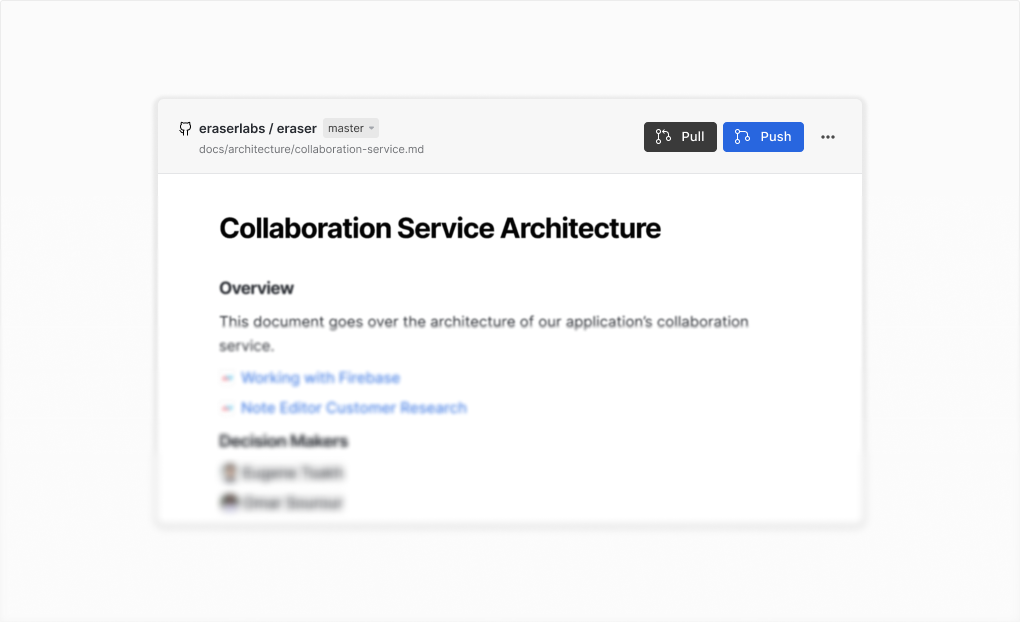Click the document icon beside Note Editor Customer Research
This screenshot has height=622, width=1020.
coord(227,408)
